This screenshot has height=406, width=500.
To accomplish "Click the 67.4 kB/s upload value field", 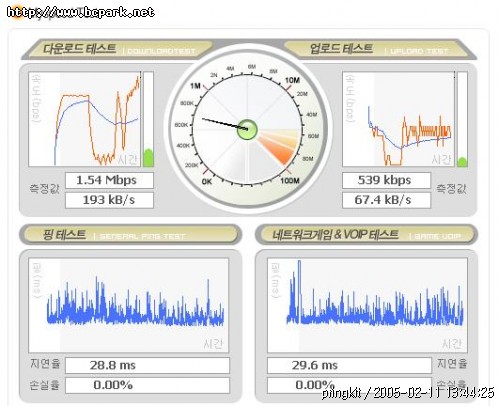I will coord(387,200).
